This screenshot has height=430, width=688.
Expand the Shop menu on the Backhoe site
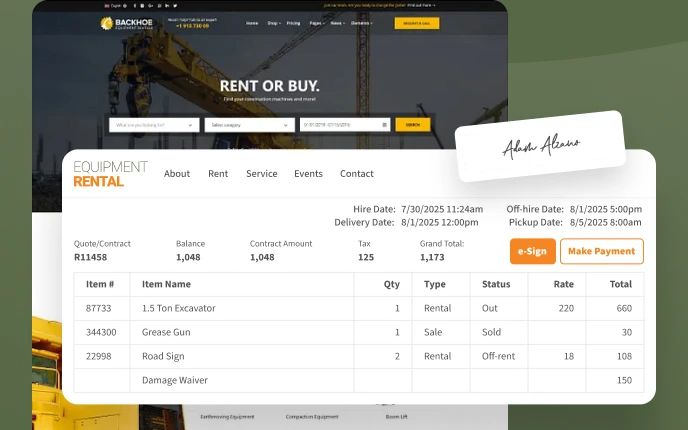point(274,23)
